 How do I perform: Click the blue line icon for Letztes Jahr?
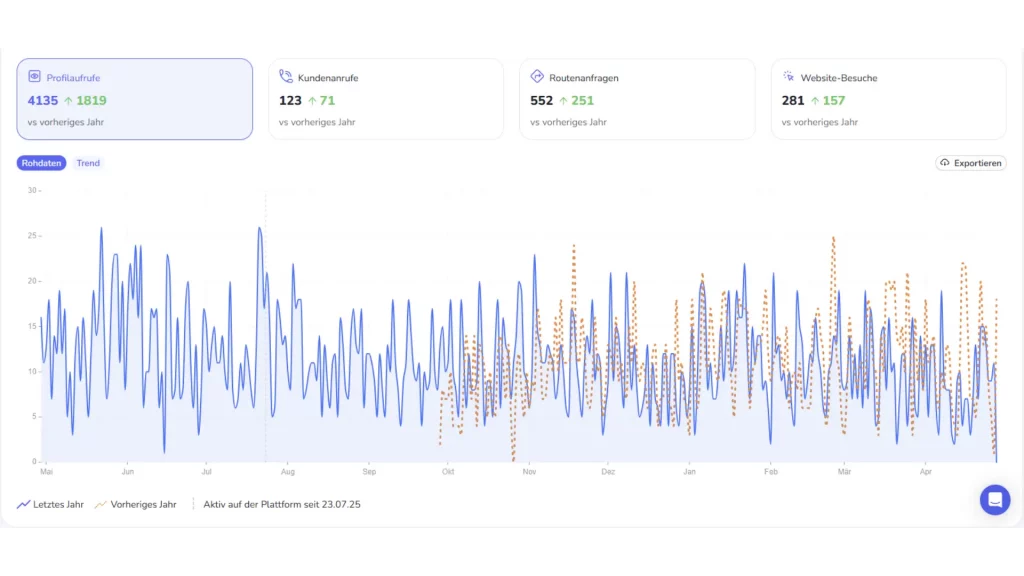click(24, 505)
